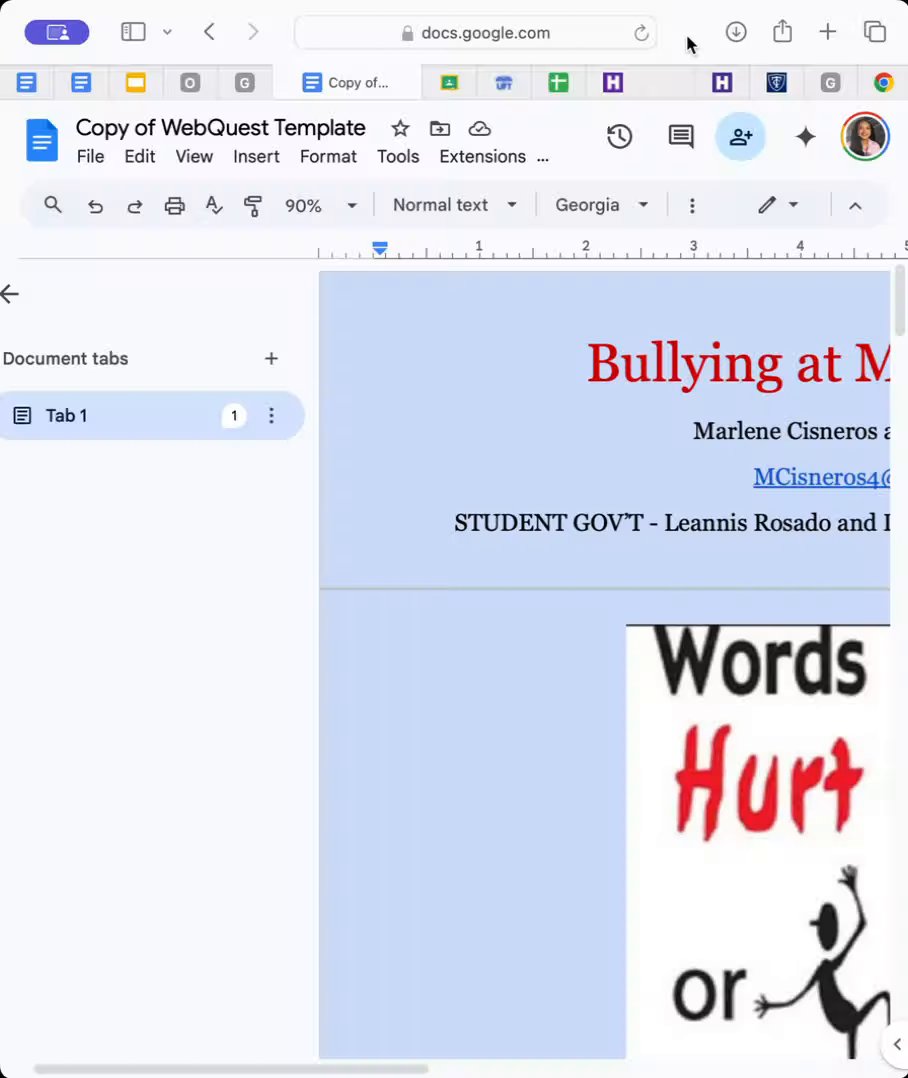Open the Gemini sparkle icon
This screenshot has width=908, height=1078.
[x=806, y=137]
